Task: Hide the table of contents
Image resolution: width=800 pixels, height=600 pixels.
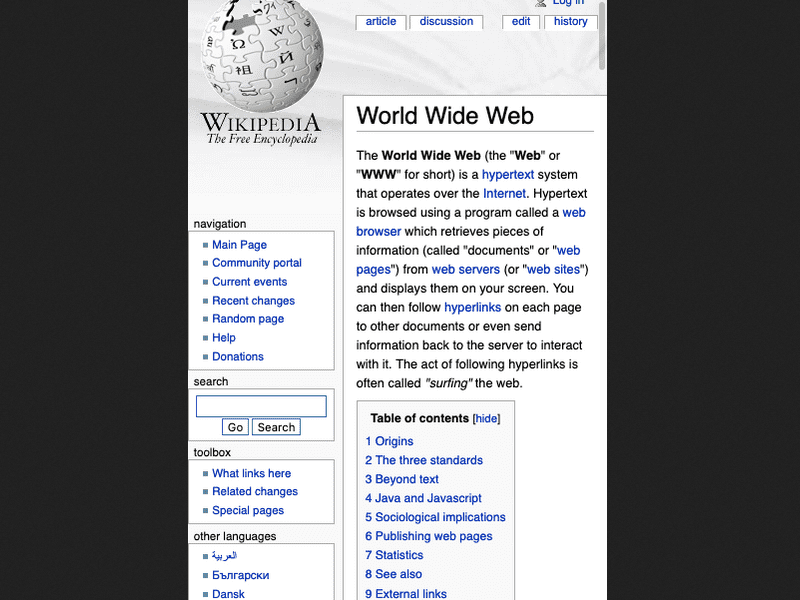Action: (486, 419)
